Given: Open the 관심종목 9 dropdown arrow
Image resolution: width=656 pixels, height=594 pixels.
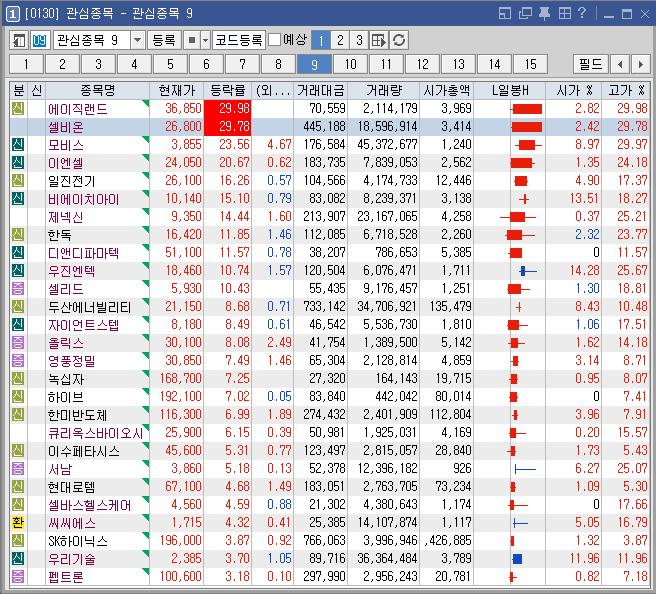Looking at the screenshot, I should tap(137, 41).
